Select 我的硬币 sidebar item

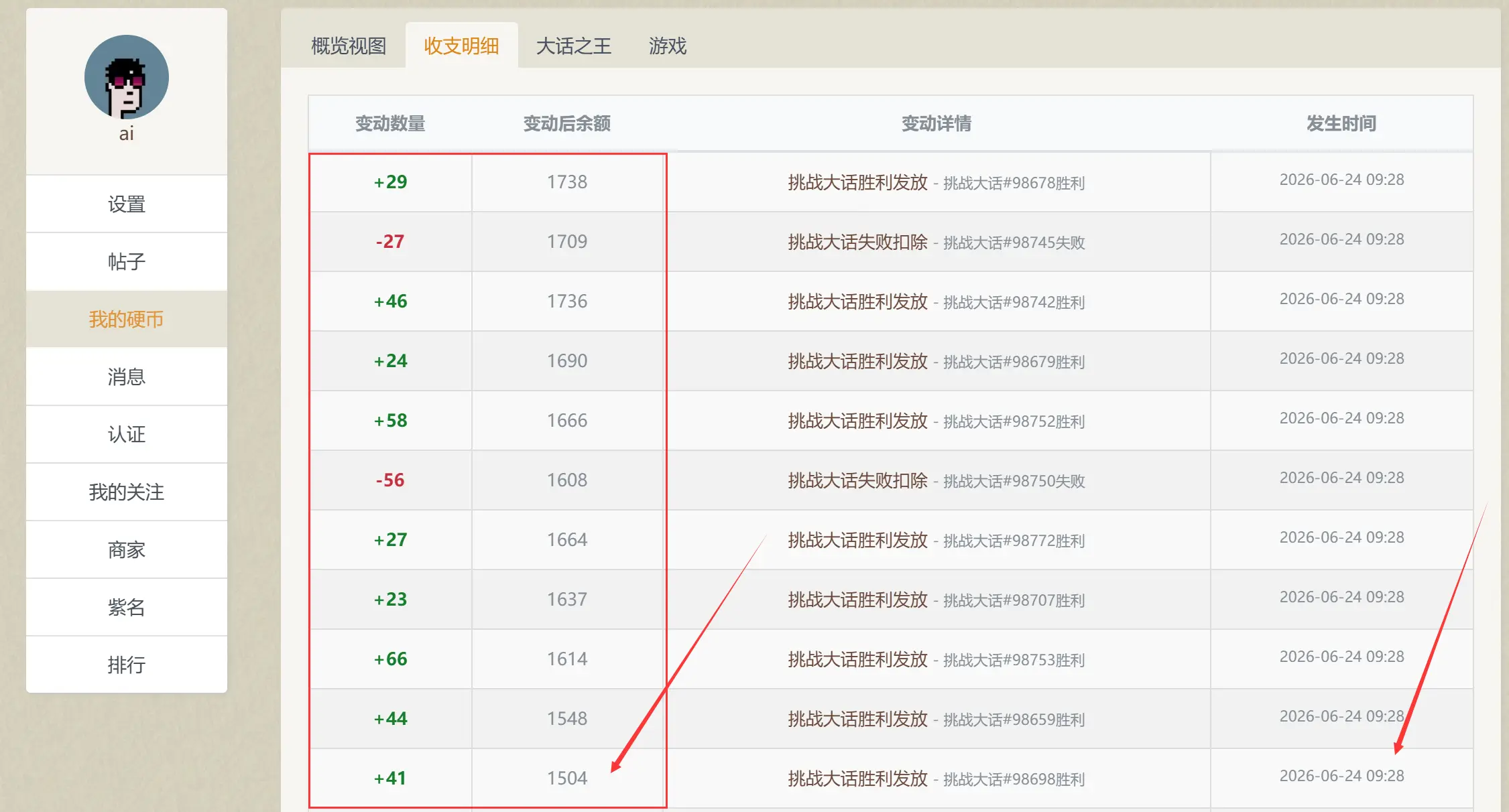(x=127, y=319)
